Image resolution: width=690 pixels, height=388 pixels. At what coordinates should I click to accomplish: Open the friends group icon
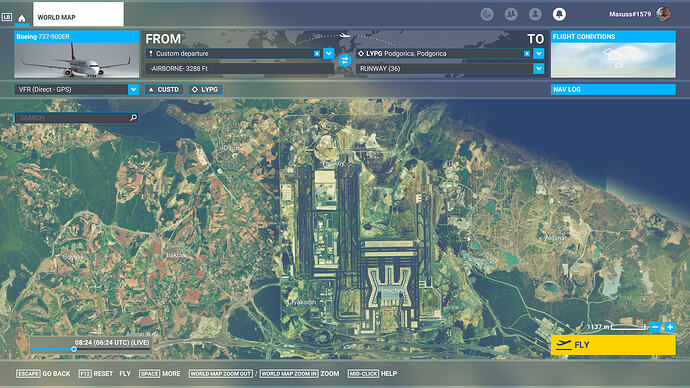click(511, 15)
